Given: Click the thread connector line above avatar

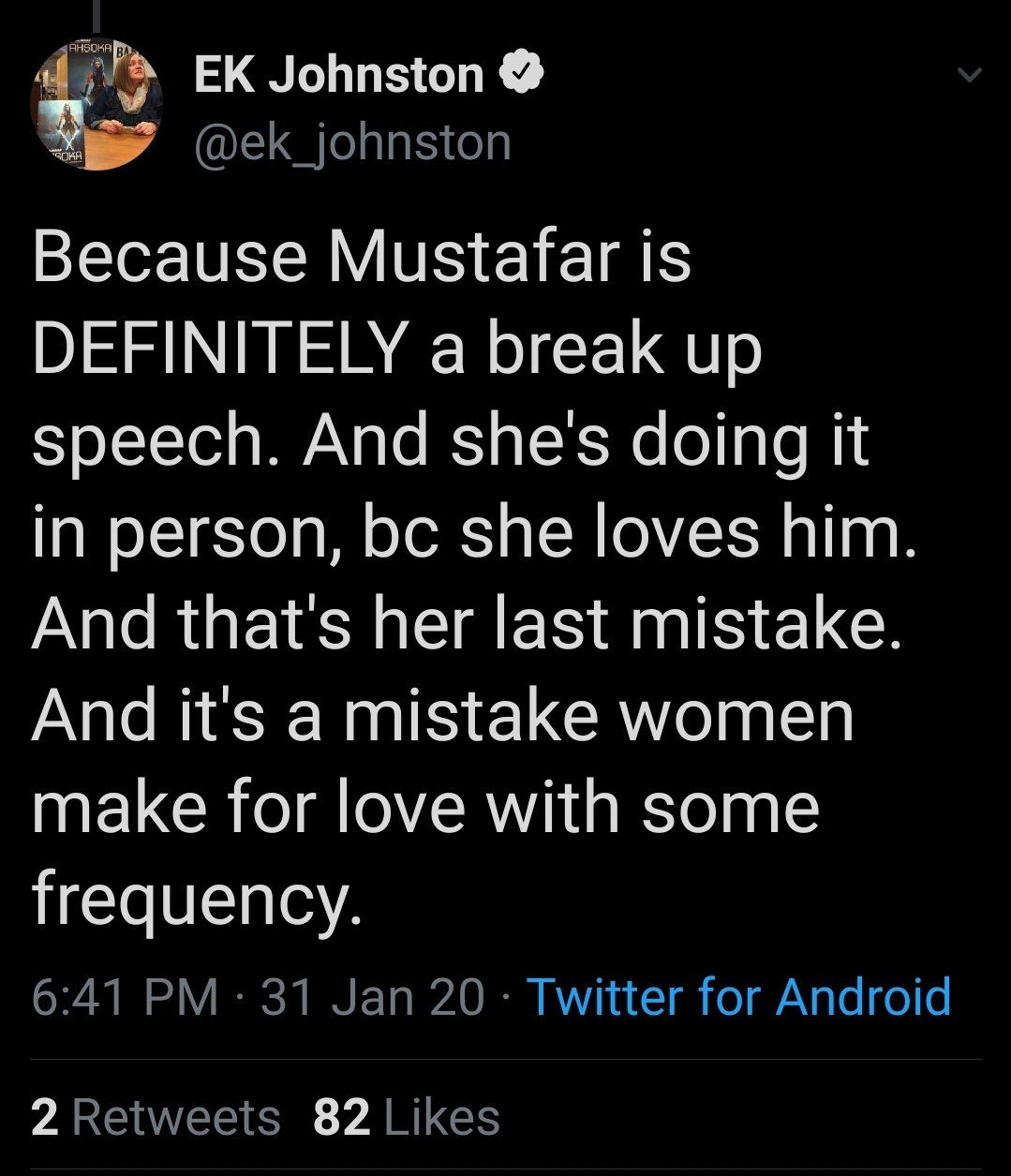Looking at the screenshot, I should [x=97, y=19].
